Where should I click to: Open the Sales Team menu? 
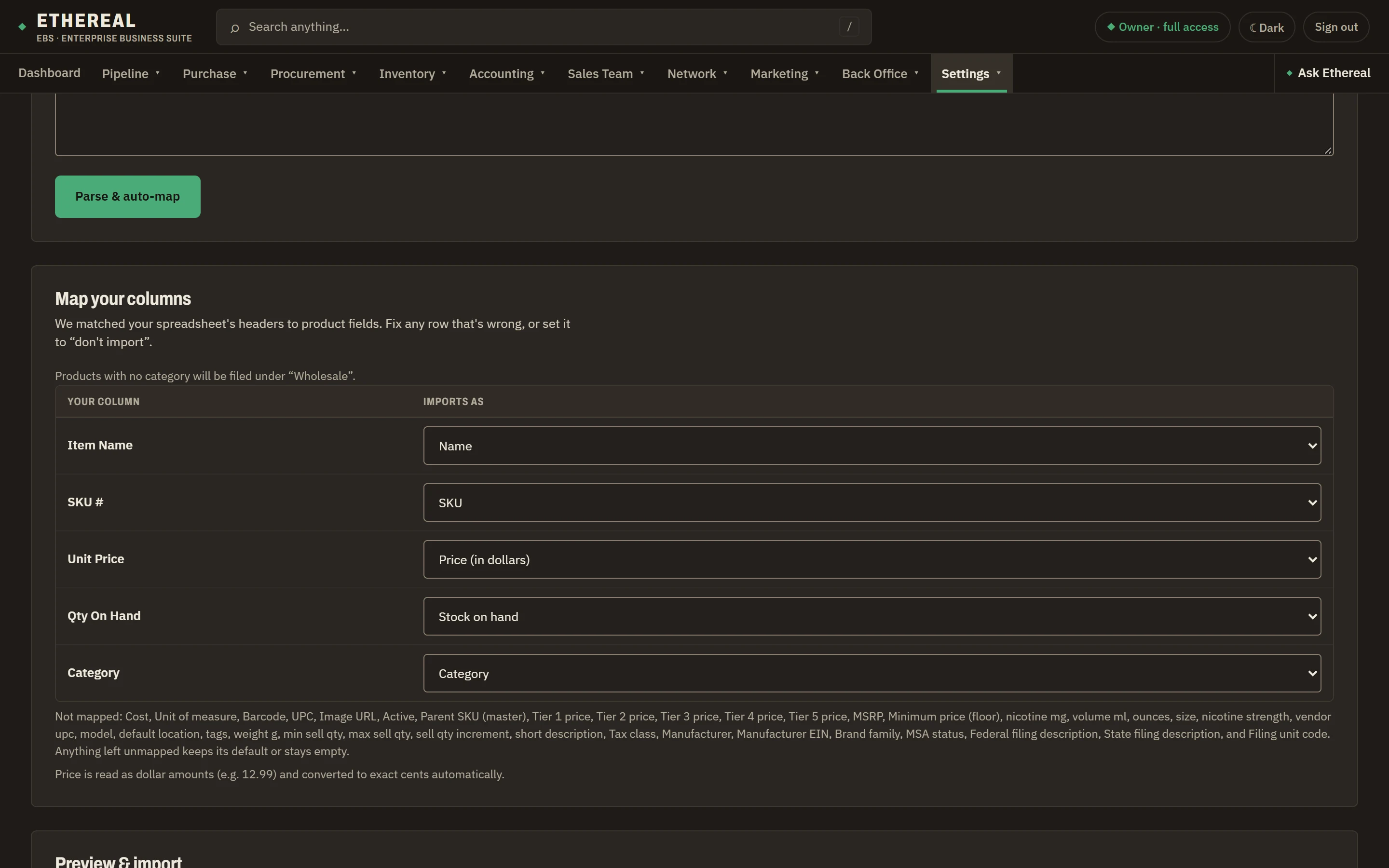tap(606, 73)
